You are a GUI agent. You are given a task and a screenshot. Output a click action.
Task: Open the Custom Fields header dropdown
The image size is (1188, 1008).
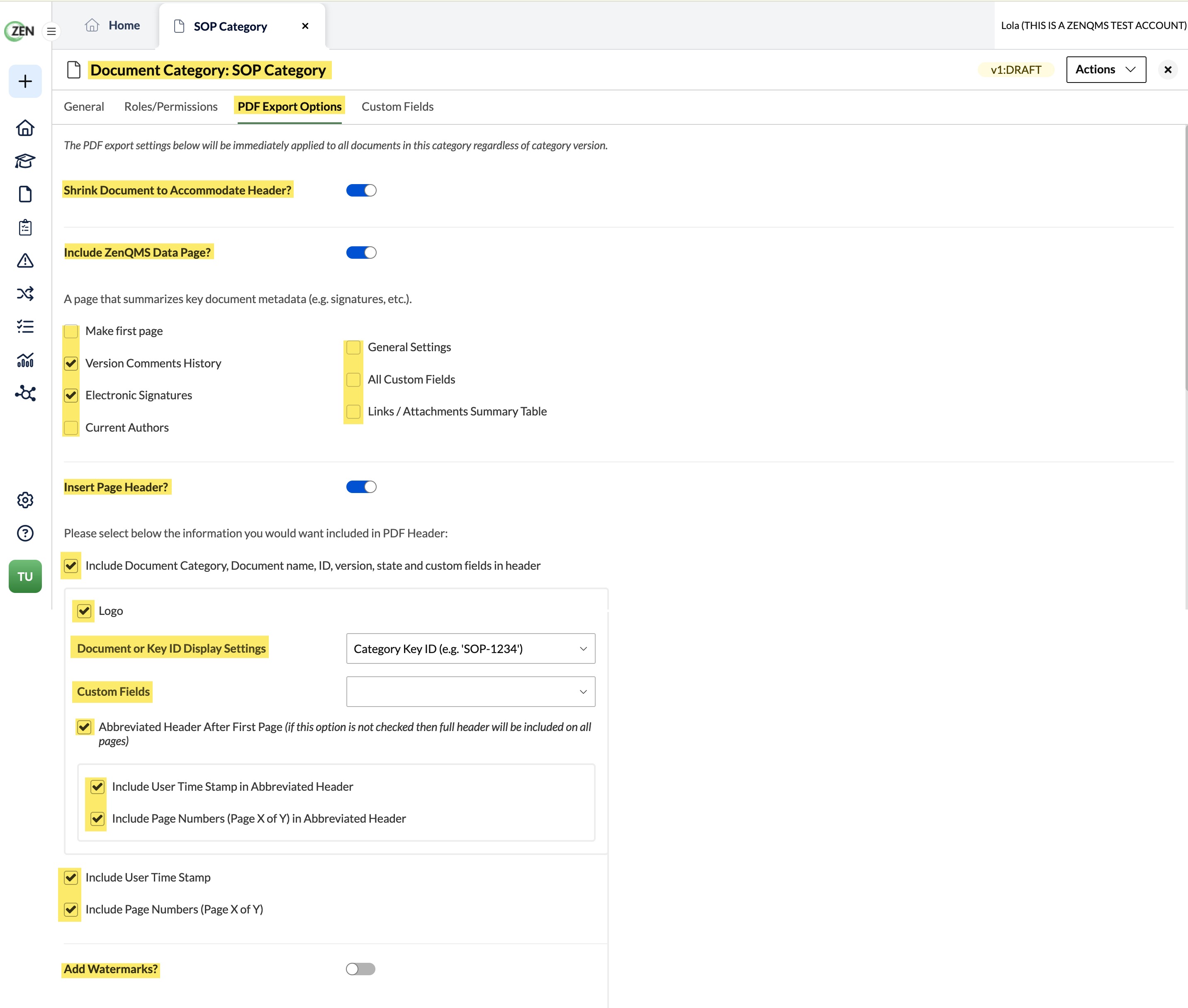(x=470, y=692)
